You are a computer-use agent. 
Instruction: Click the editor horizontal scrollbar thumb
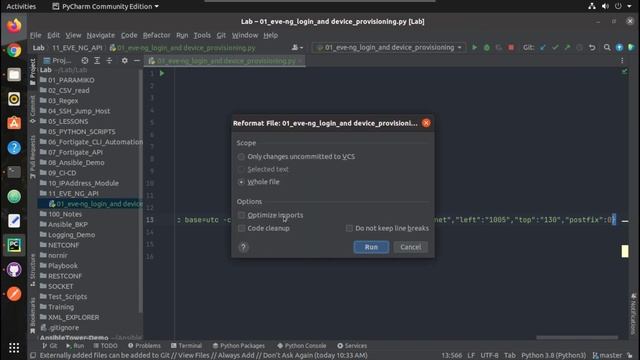pos(577,338)
